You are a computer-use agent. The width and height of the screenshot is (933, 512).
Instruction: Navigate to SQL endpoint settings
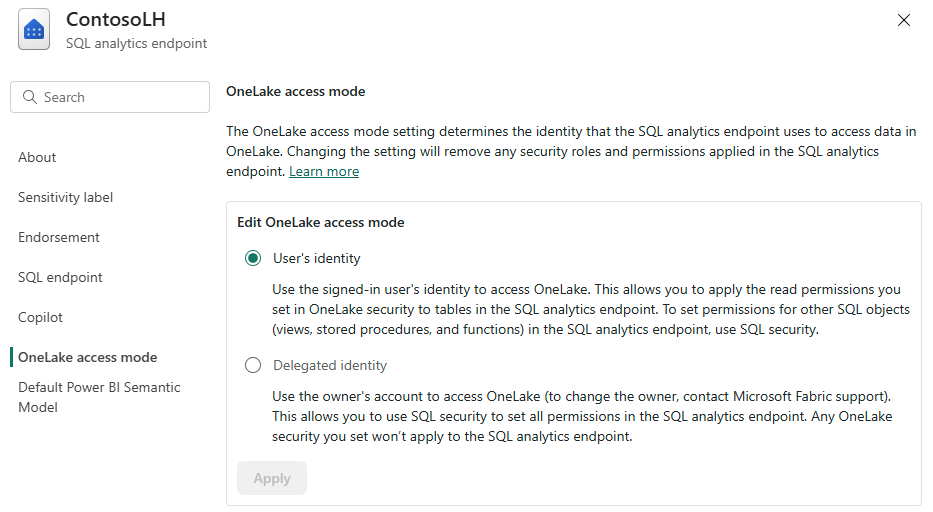[60, 277]
